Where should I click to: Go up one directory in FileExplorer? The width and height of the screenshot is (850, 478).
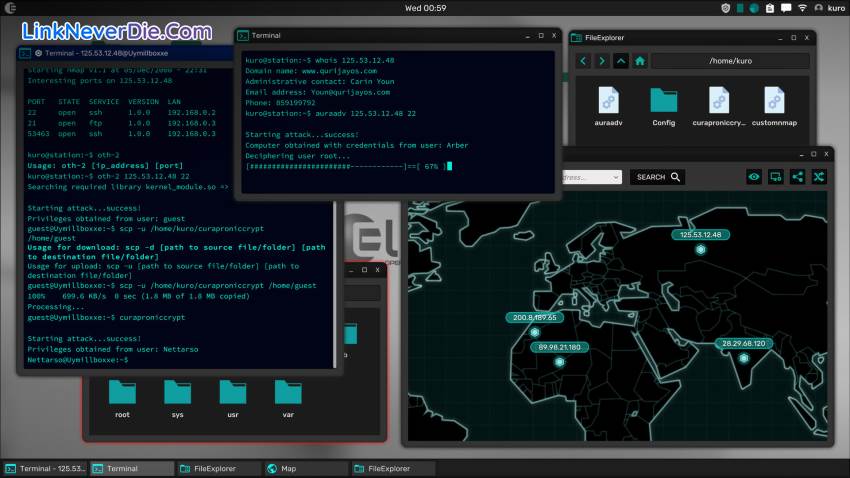point(621,61)
